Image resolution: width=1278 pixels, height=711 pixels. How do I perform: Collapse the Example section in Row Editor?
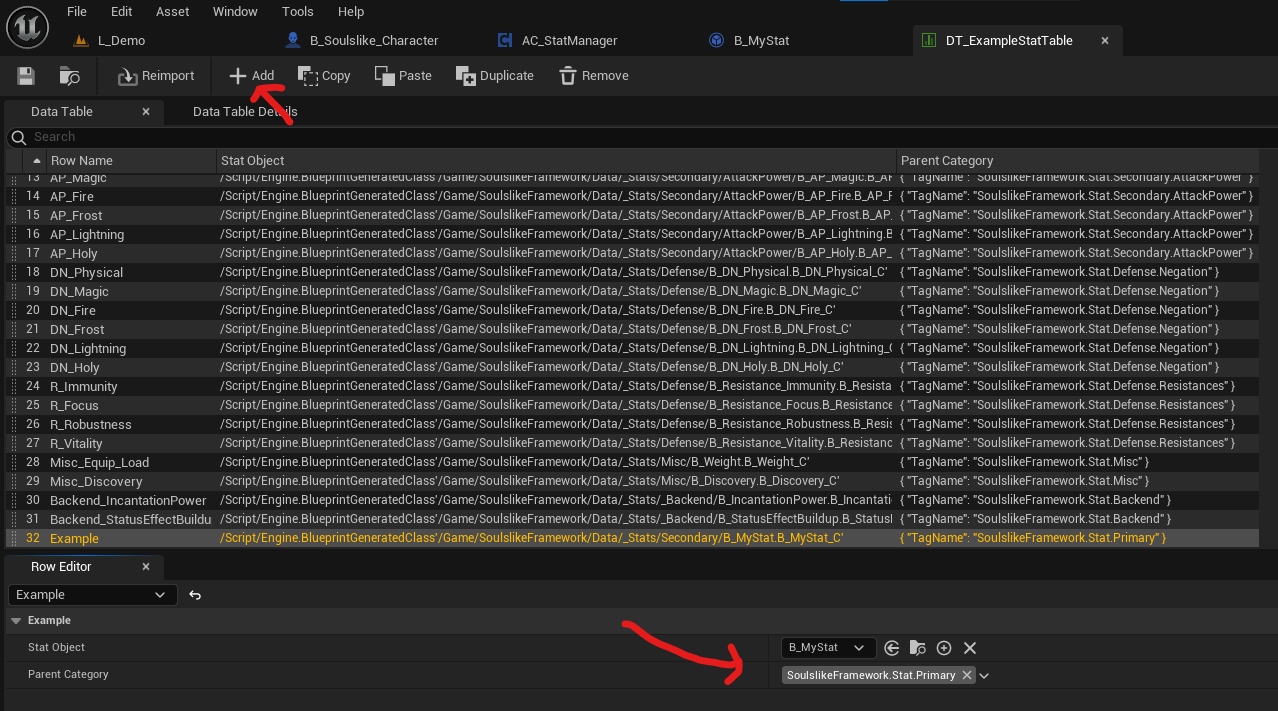coord(15,621)
